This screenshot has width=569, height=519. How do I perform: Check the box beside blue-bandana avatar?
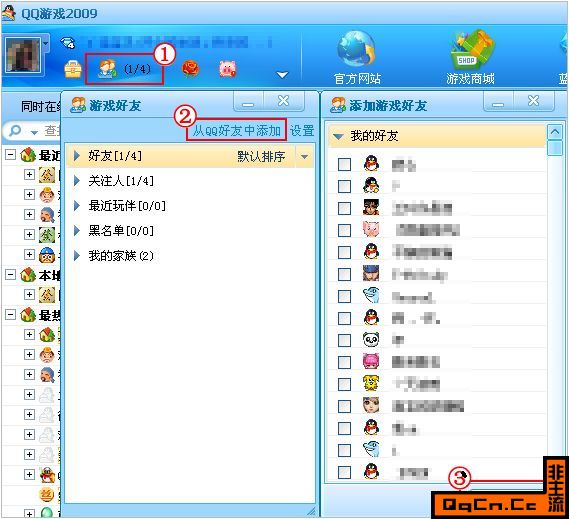tap(344, 274)
